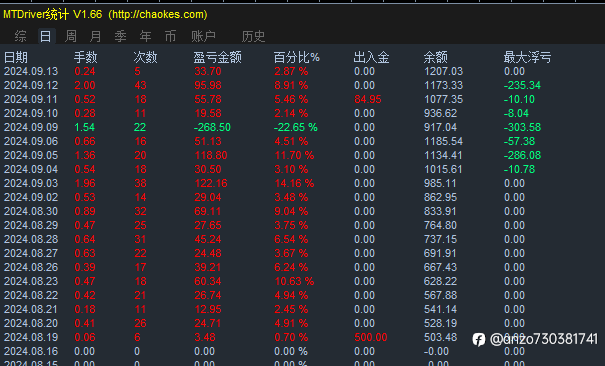Switch to the 年 yearly tab
Viewport: 605px width, 366px height.
(145, 36)
